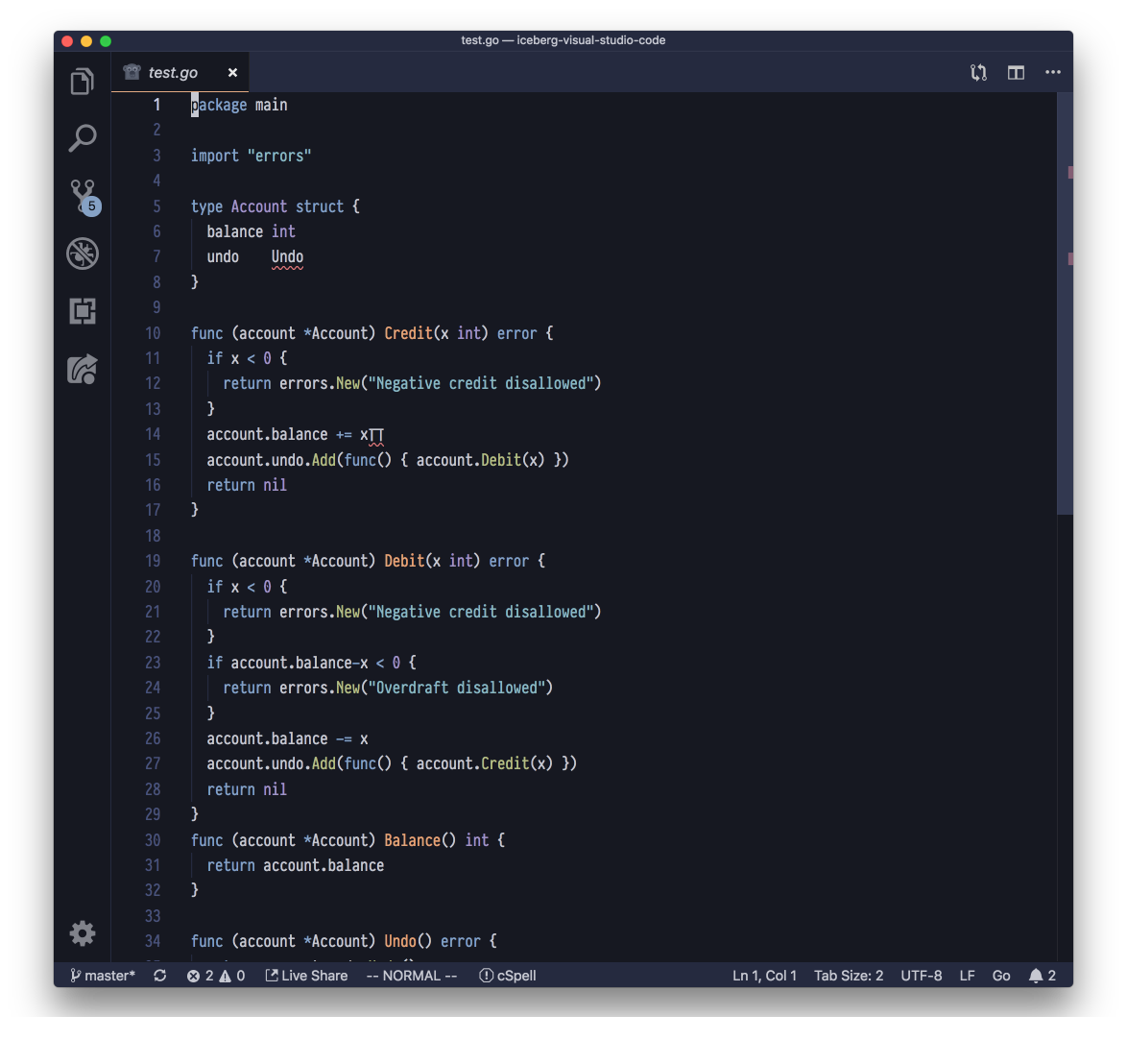Image resolution: width=1127 pixels, height=1064 pixels.
Task: Click the master* git branch indicator
Action: (103, 976)
